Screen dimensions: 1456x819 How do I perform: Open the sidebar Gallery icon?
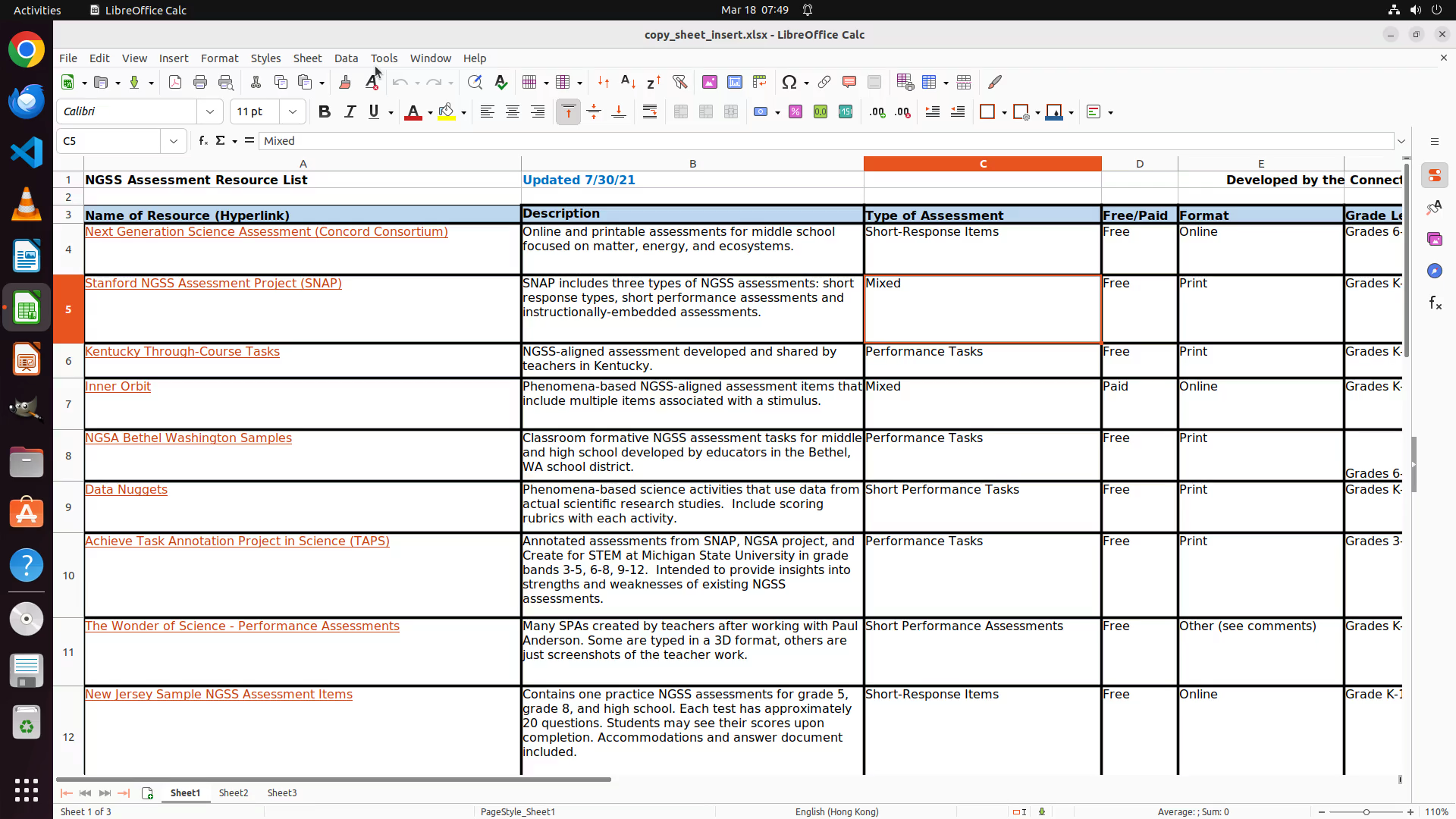pos(1435,239)
